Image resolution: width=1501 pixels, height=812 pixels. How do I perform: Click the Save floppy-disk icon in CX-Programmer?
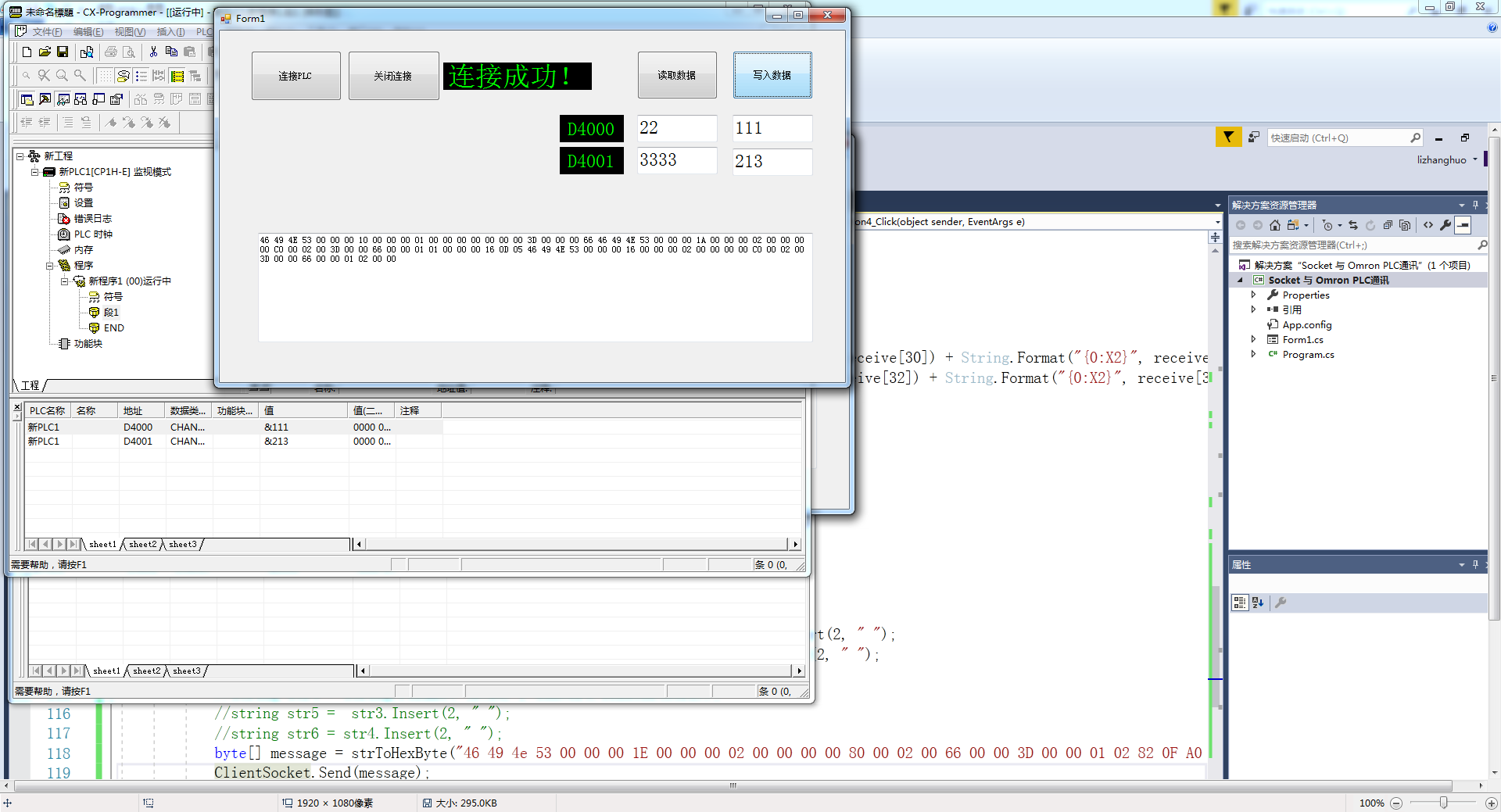pyautogui.click(x=63, y=52)
